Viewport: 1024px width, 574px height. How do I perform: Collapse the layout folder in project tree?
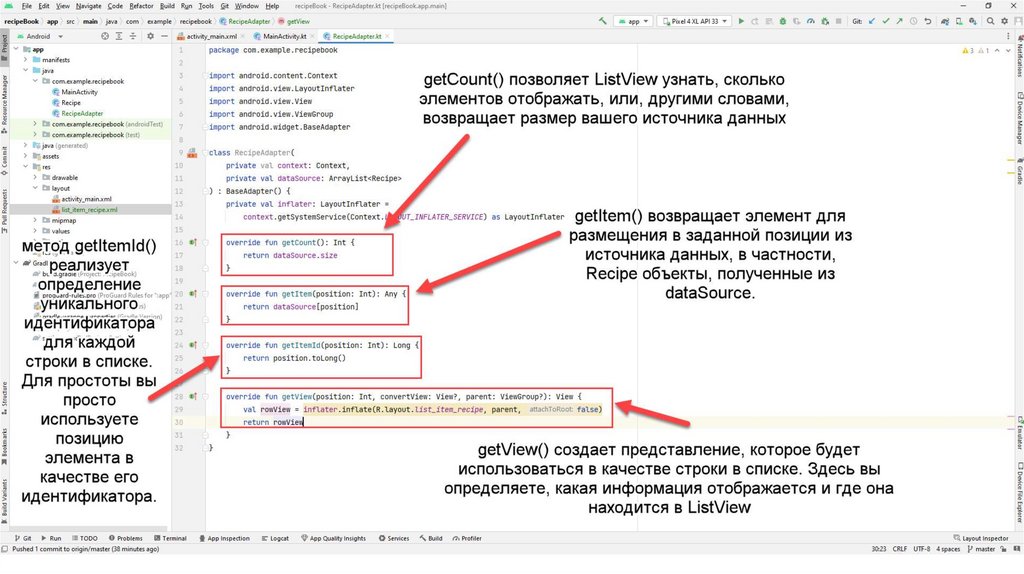pyautogui.click(x=36, y=187)
